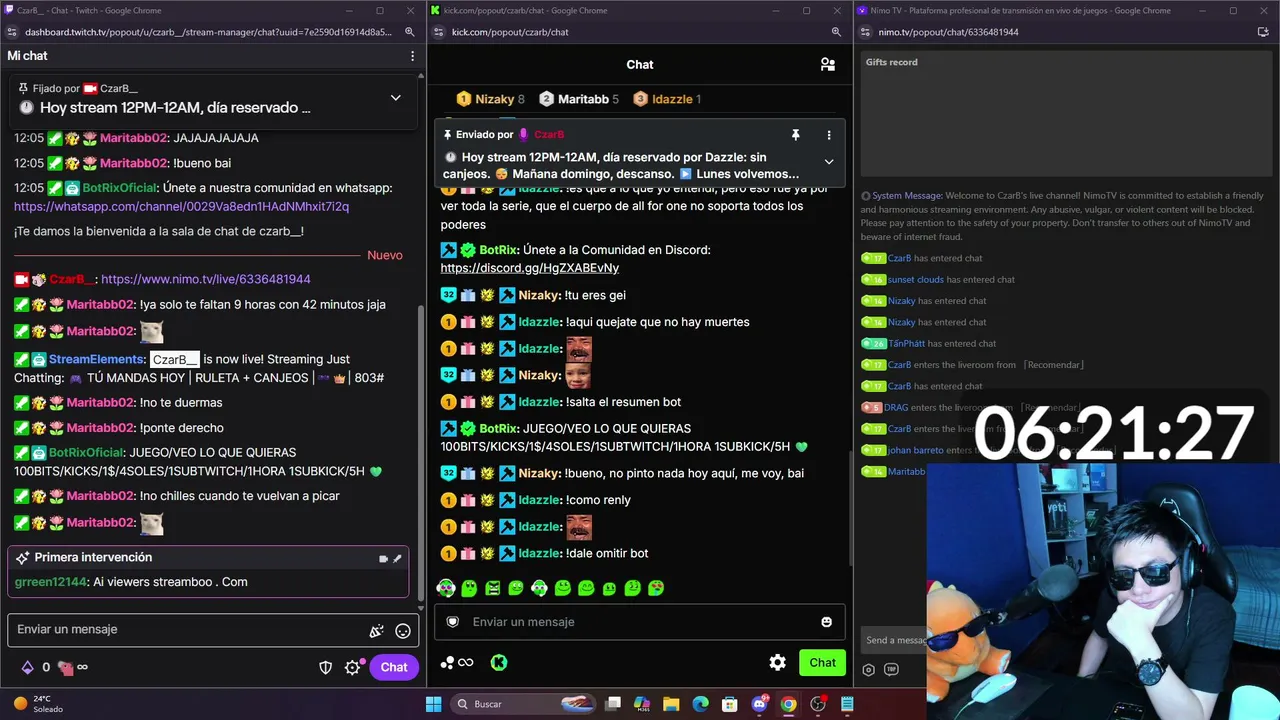Click Idazzle username on 'como renly' message
Image resolution: width=1280 pixels, height=720 pixels.
539,500
